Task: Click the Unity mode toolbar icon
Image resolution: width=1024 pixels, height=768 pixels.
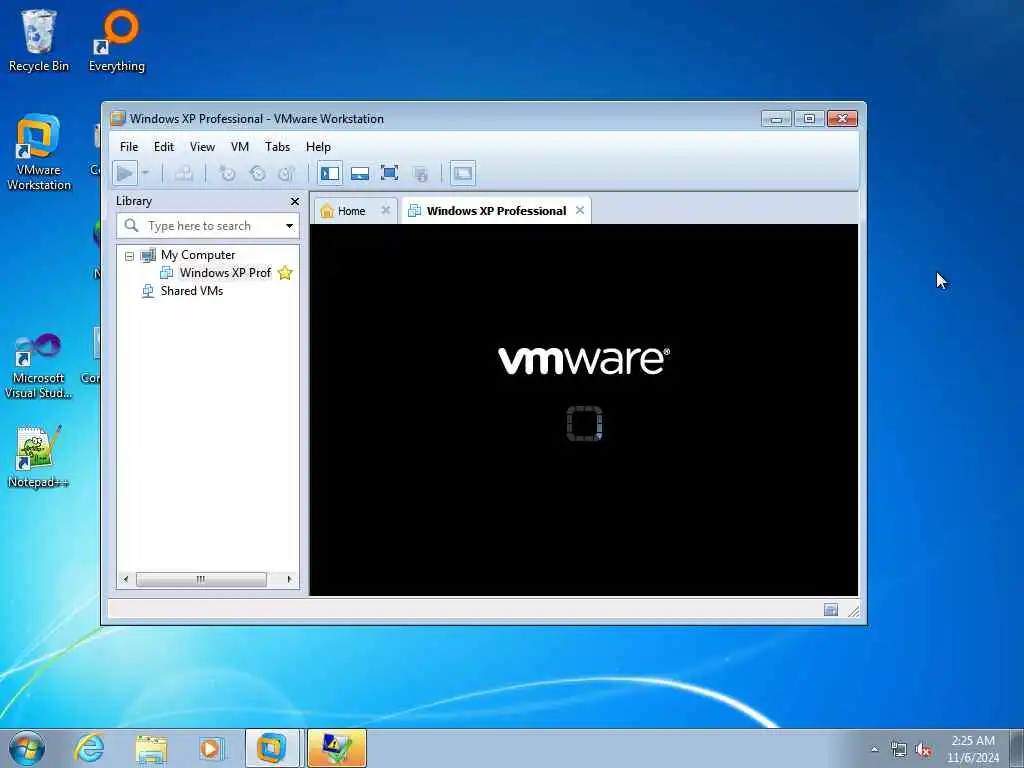Action: point(421,173)
